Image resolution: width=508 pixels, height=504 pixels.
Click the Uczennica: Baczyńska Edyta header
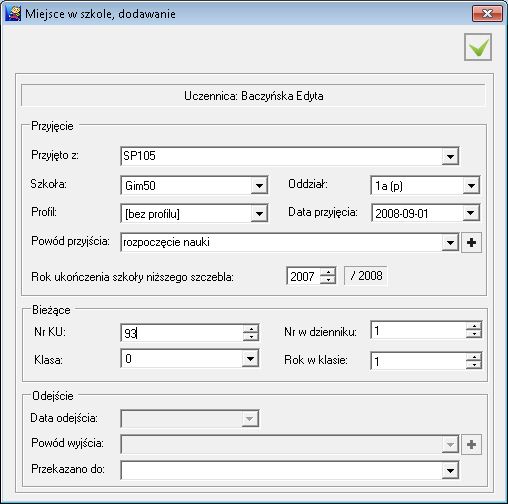click(x=254, y=96)
